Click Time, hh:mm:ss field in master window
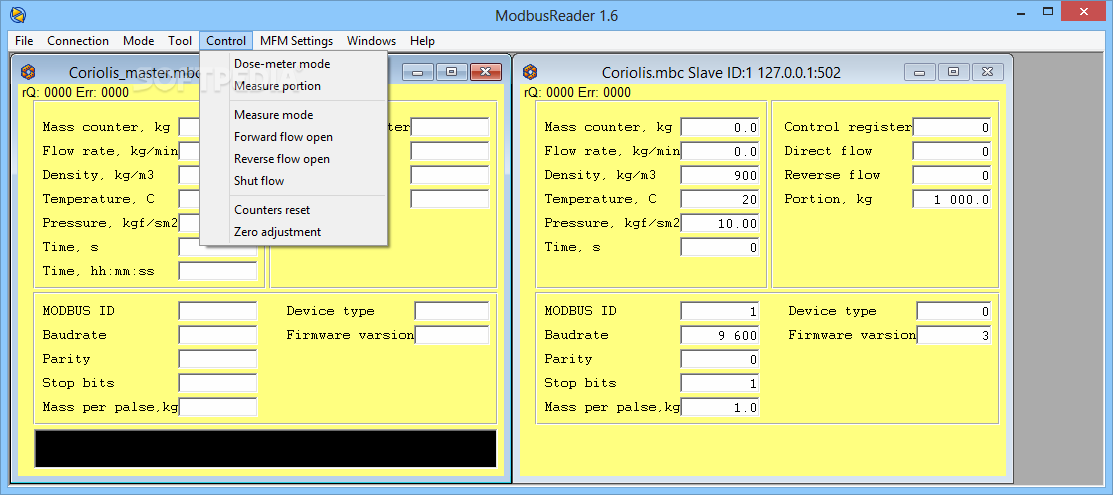 (218, 271)
